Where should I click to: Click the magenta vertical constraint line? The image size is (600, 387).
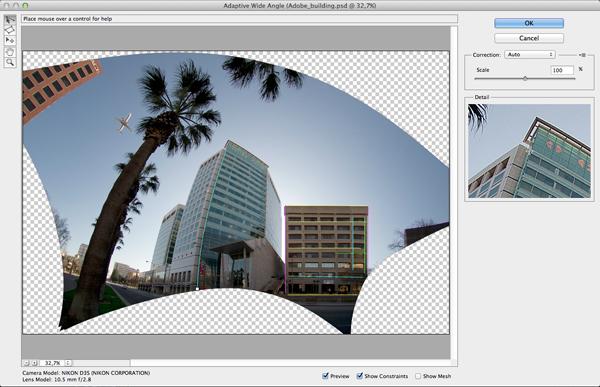[x=285, y=249]
